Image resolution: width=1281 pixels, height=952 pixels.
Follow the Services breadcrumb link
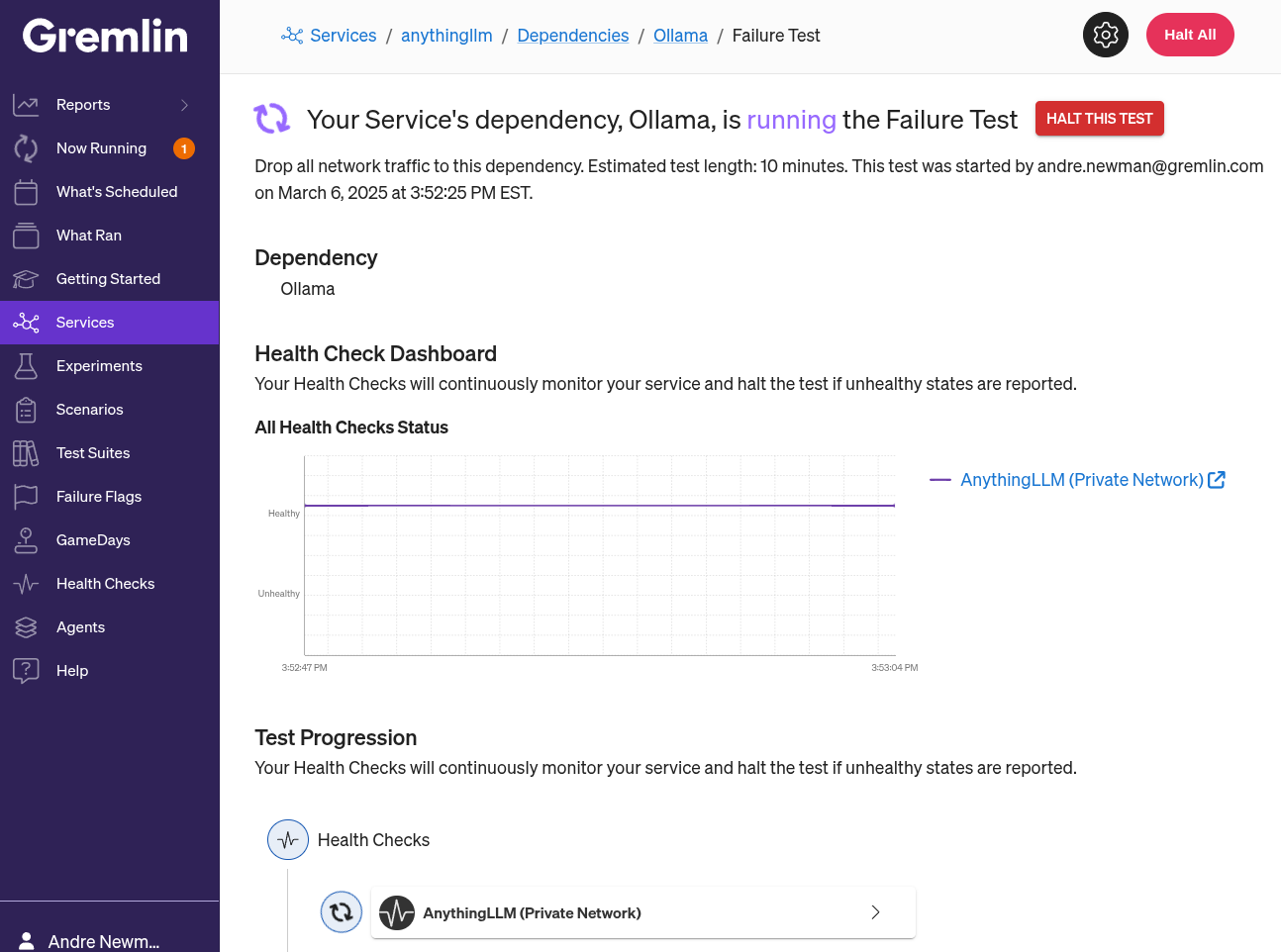pyautogui.click(x=343, y=36)
